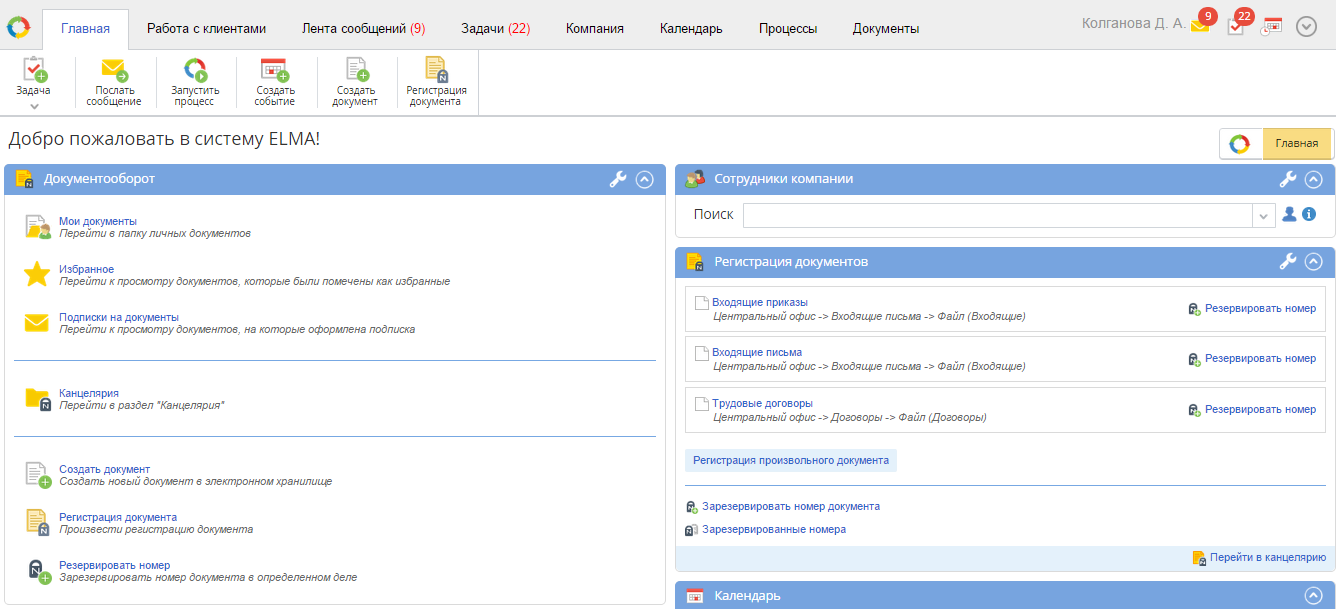
Task: Collapse the Регистрация документов portlet
Action: click(x=1314, y=261)
